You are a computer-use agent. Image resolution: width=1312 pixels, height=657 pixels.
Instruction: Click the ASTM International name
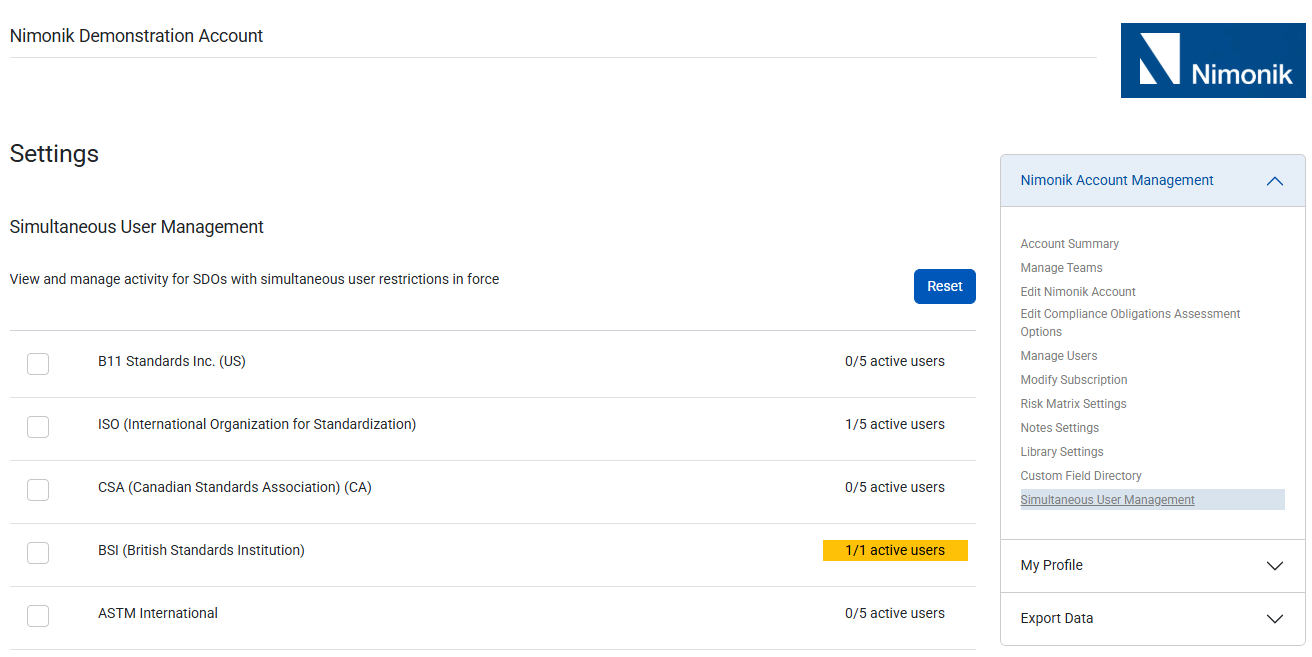click(x=158, y=613)
